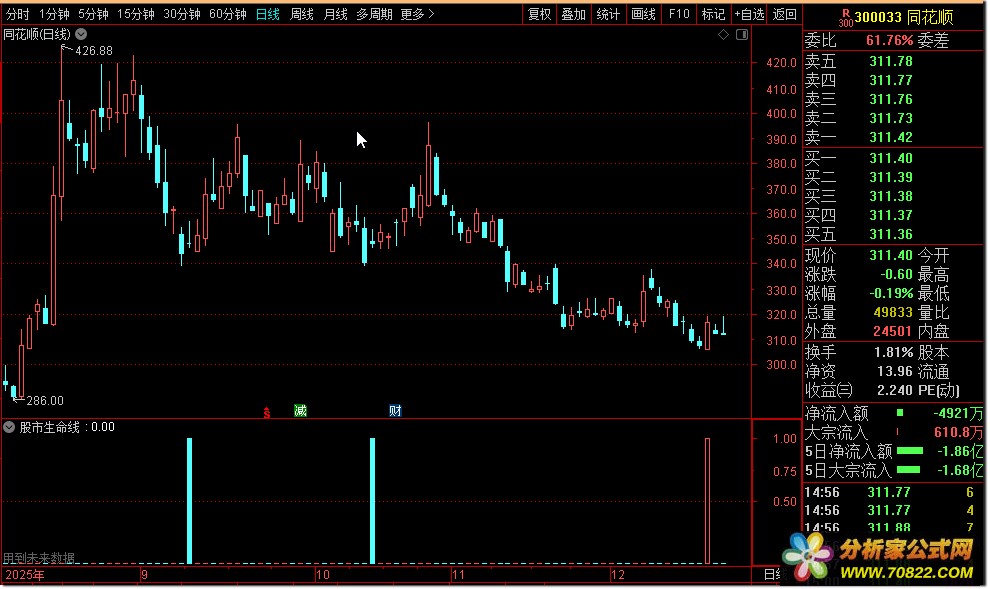The width and height of the screenshot is (990, 589).
Task: Click the 涨跌 value -0.60
Action: coord(897,274)
